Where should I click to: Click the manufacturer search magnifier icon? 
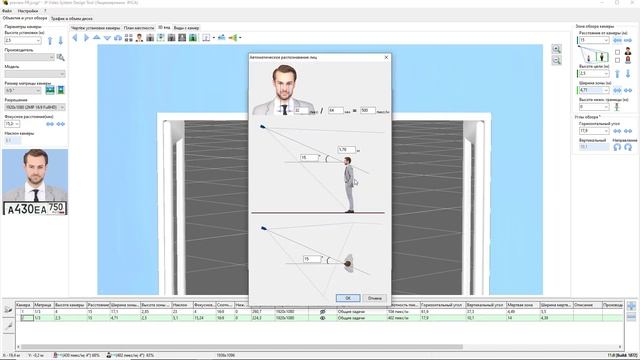(x=60, y=57)
